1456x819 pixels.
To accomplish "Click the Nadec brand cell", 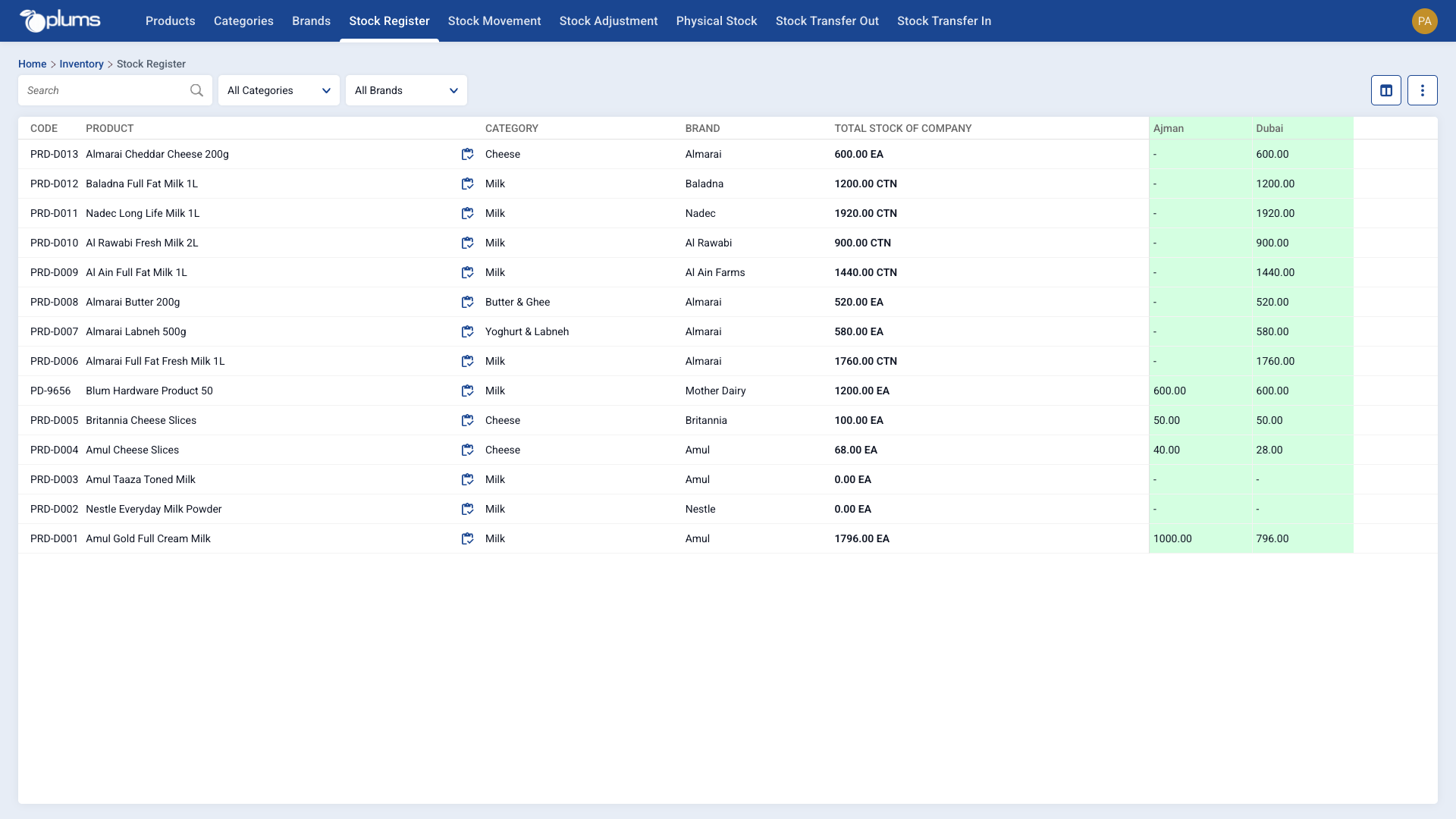I will coord(701,213).
